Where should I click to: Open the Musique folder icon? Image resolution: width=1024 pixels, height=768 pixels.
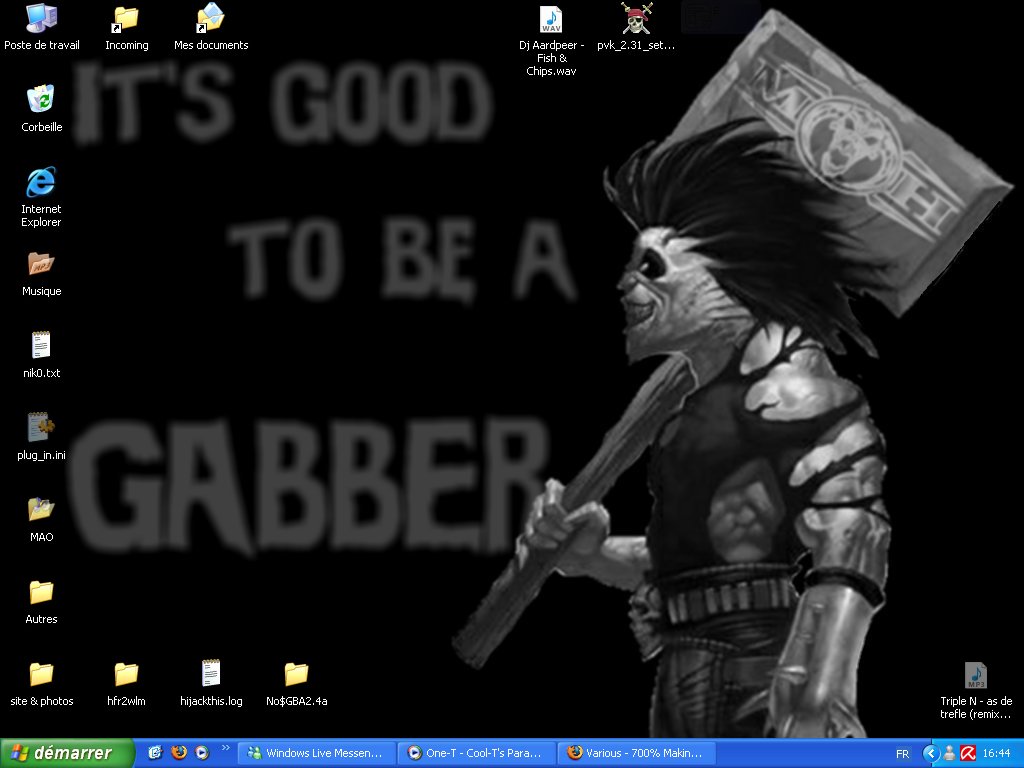pos(41,274)
